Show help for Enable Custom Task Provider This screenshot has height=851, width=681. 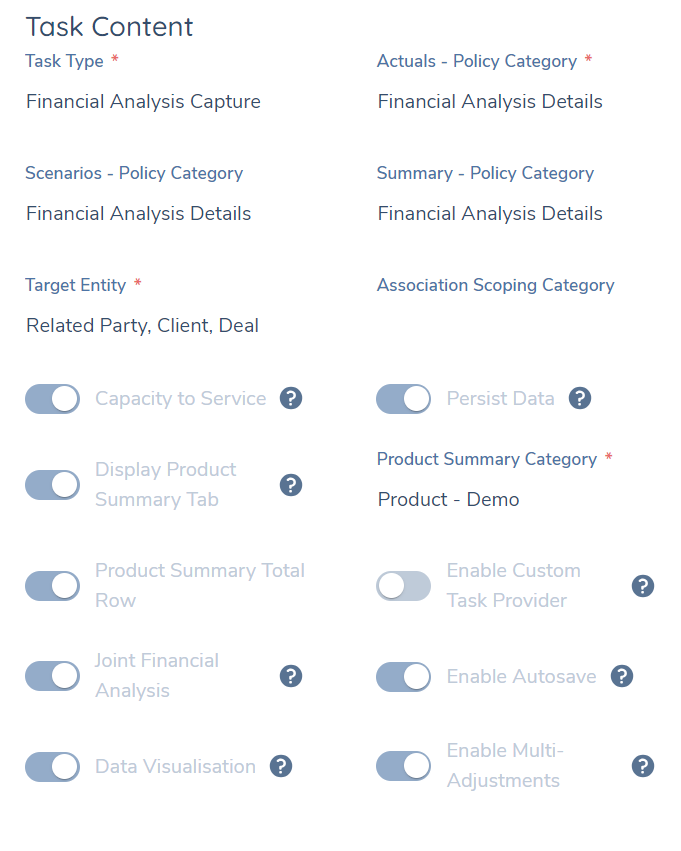coord(643,586)
